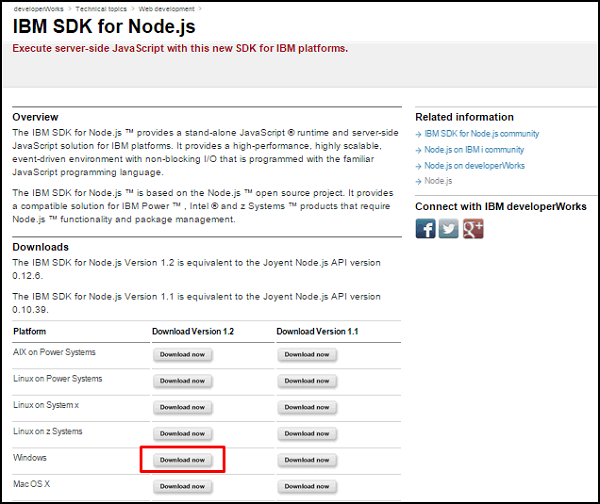The width and height of the screenshot is (600, 504).
Task: Select the AIX on Power Systems row label
Action: click(54, 352)
